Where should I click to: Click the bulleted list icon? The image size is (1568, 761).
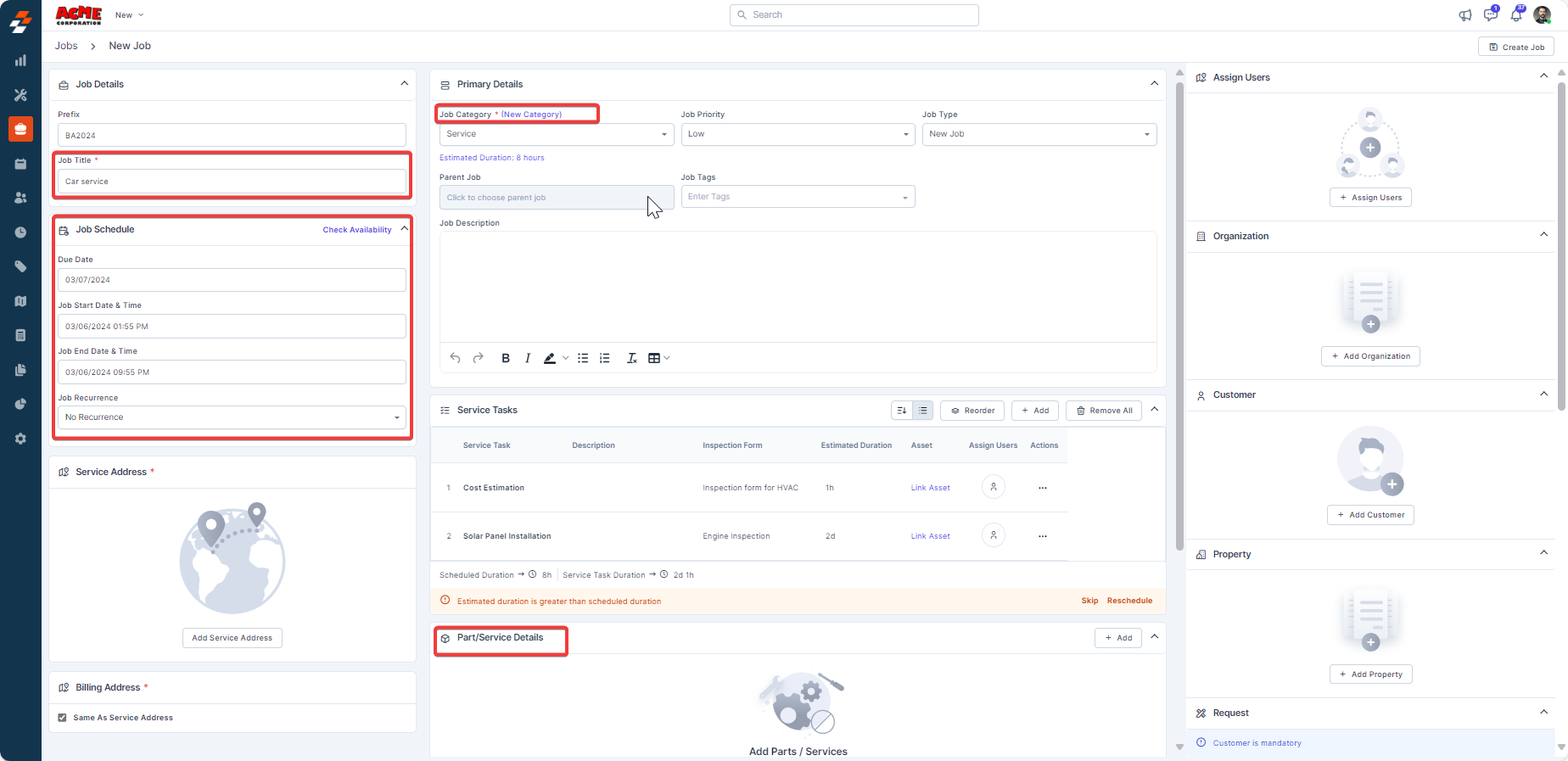coord(583,358)
